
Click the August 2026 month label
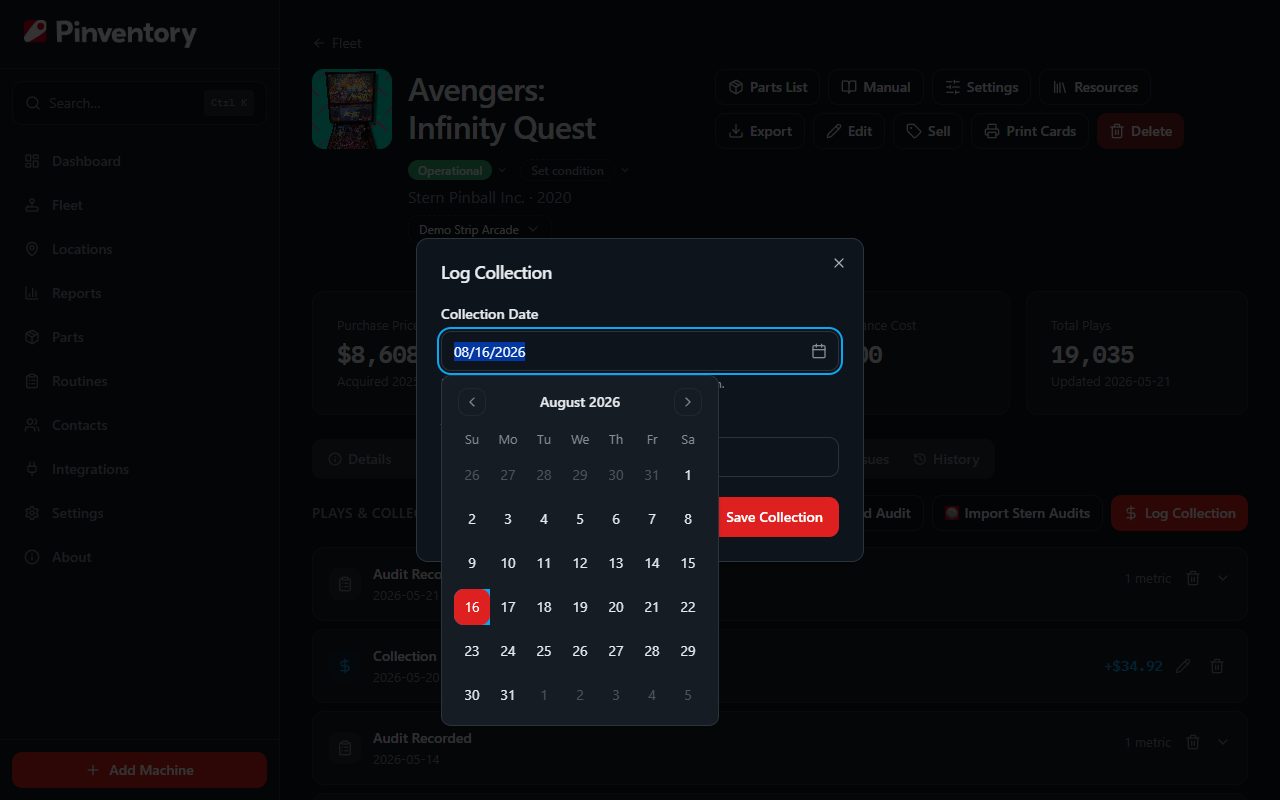point(580,402)
